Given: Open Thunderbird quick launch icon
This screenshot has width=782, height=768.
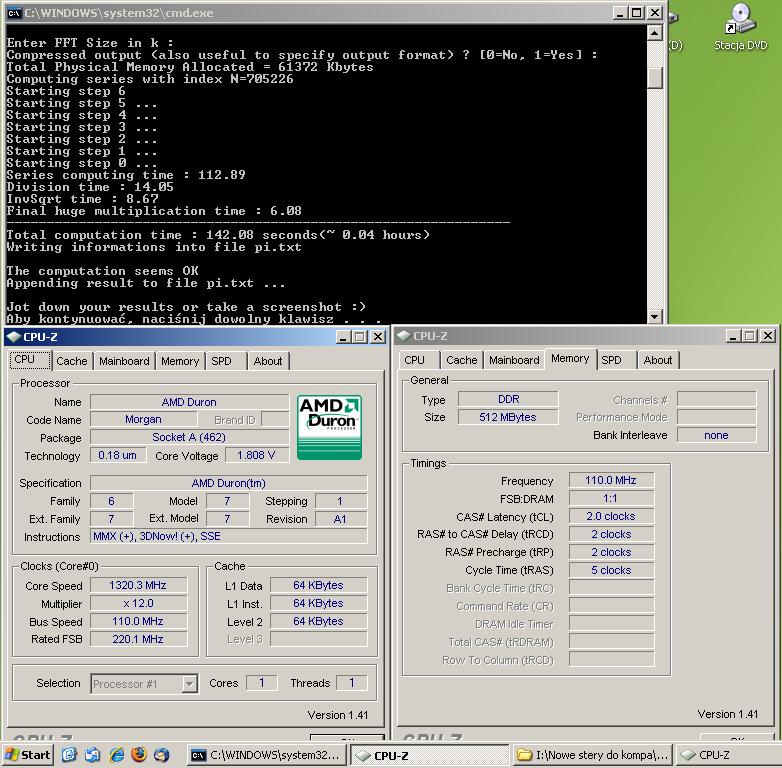Looking at the screenshot, I should tap(162, 755).
